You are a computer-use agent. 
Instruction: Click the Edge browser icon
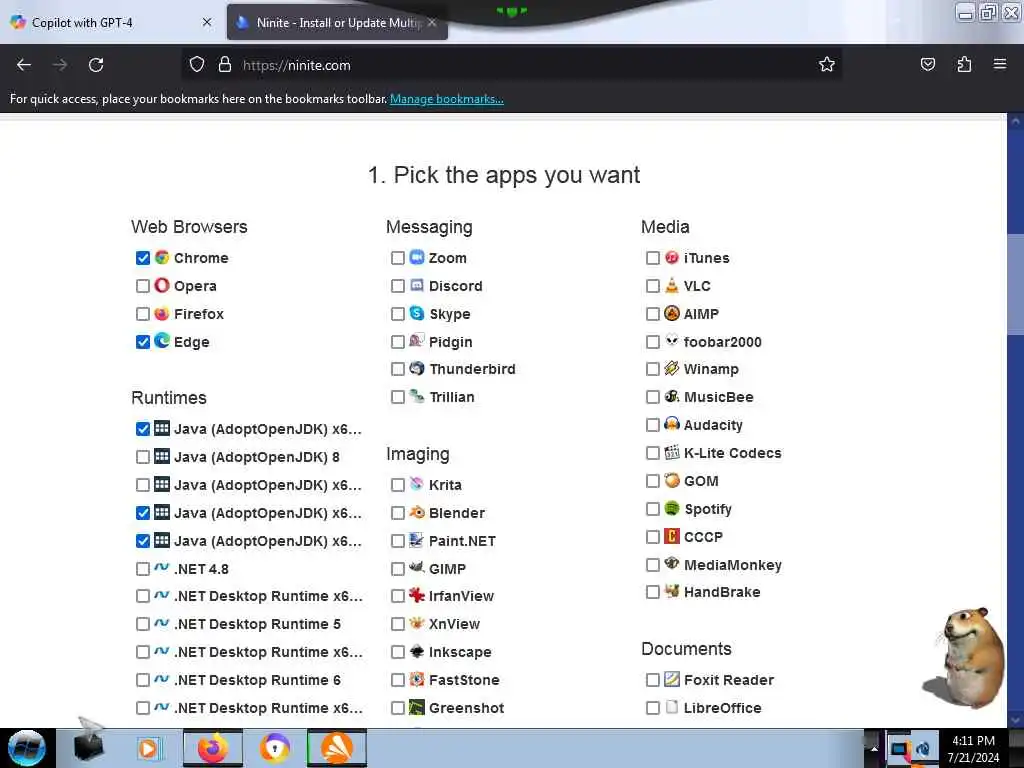162,341
